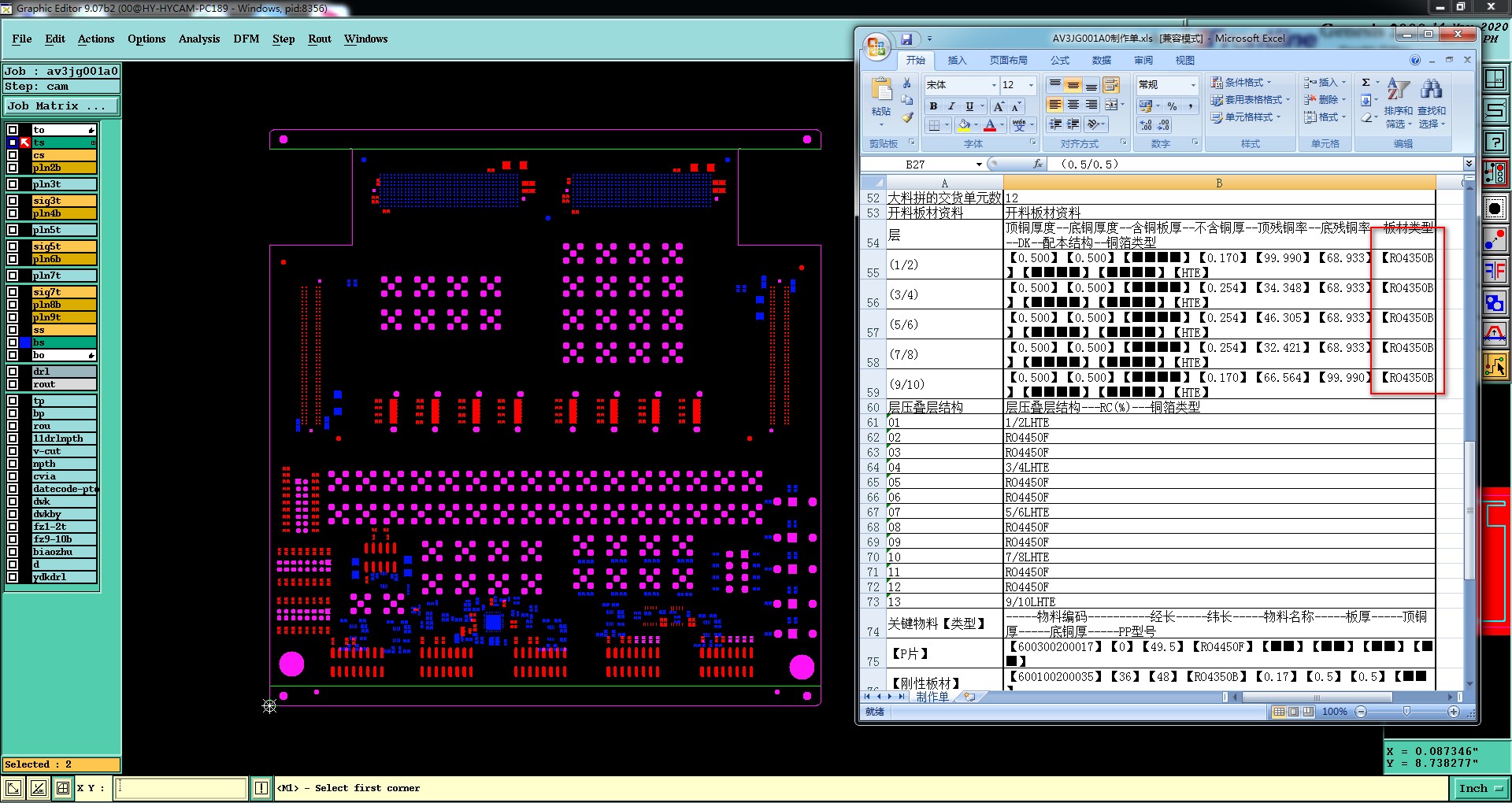The width and height of the screenshot is (1512, 803).
Task: Click the 单元格样式 button
Action: (1246, 117)
